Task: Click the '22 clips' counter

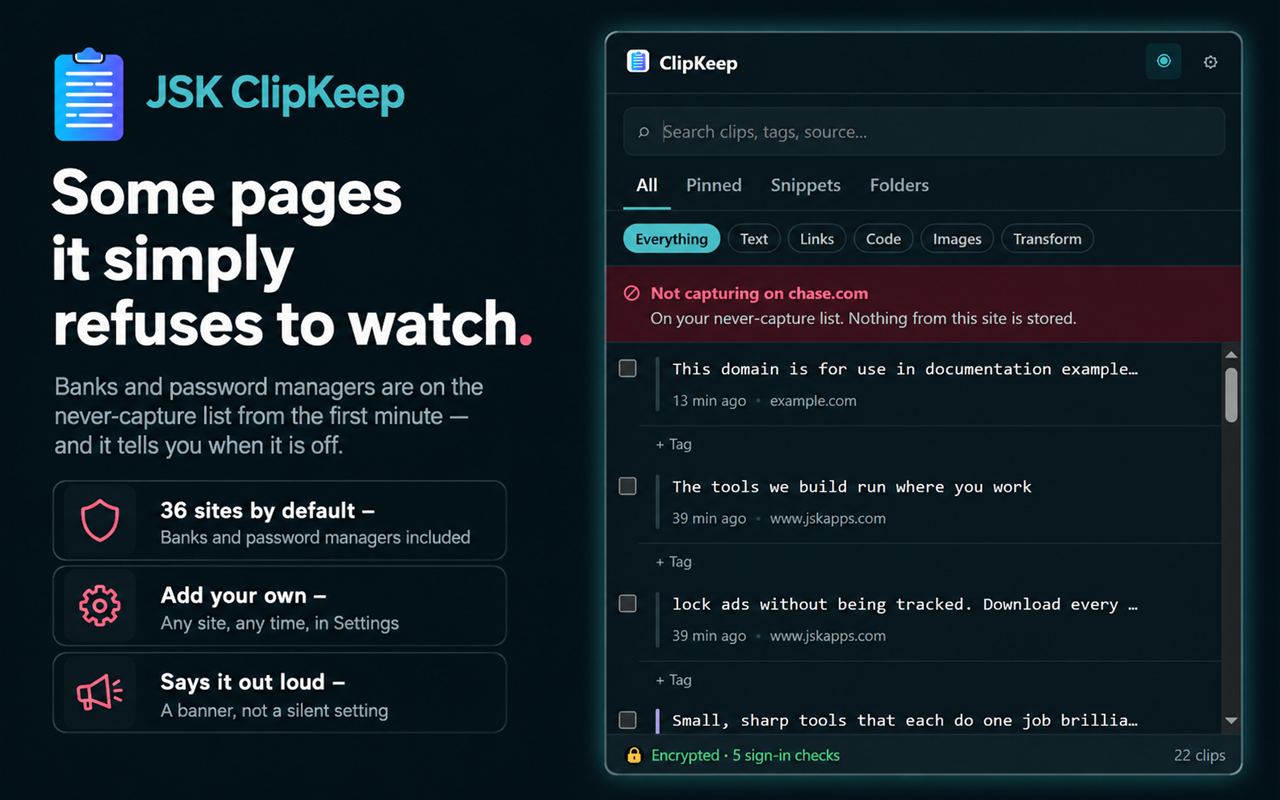Action: point(1199,756)
